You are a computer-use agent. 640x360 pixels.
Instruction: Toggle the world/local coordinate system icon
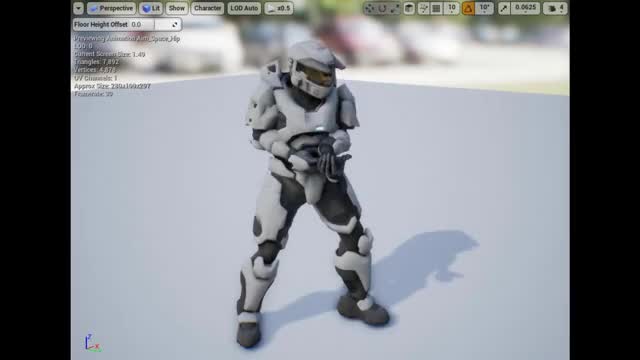(x=409, y=9)
